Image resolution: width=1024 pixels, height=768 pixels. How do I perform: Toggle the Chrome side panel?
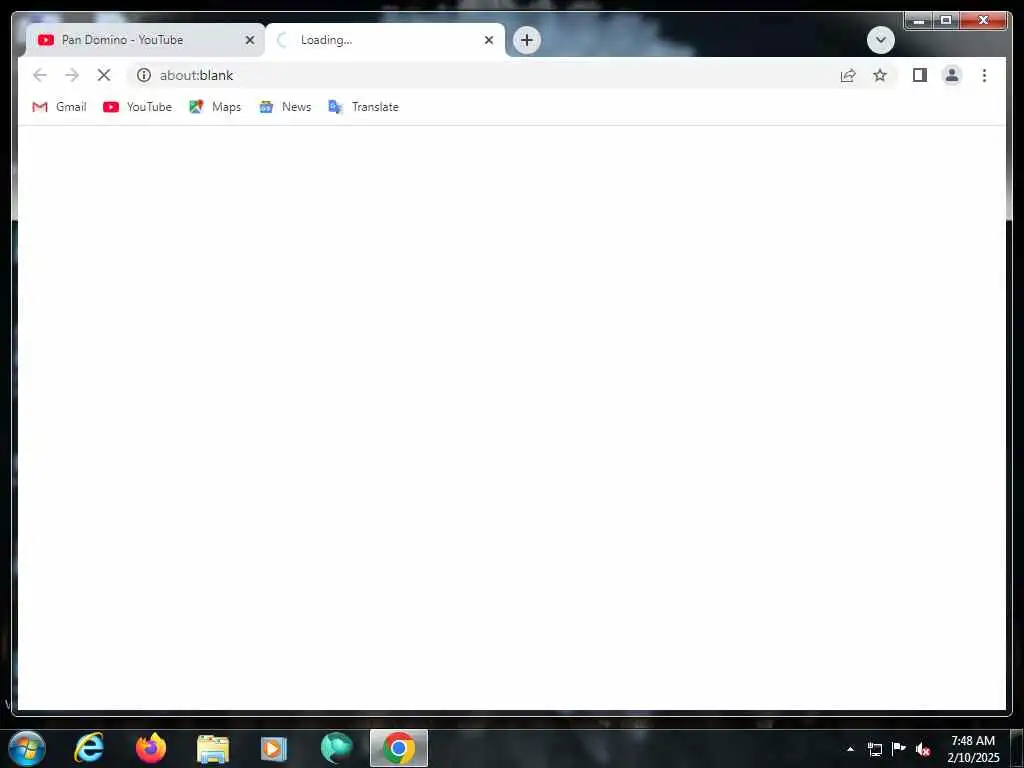[x=920, y=75]
